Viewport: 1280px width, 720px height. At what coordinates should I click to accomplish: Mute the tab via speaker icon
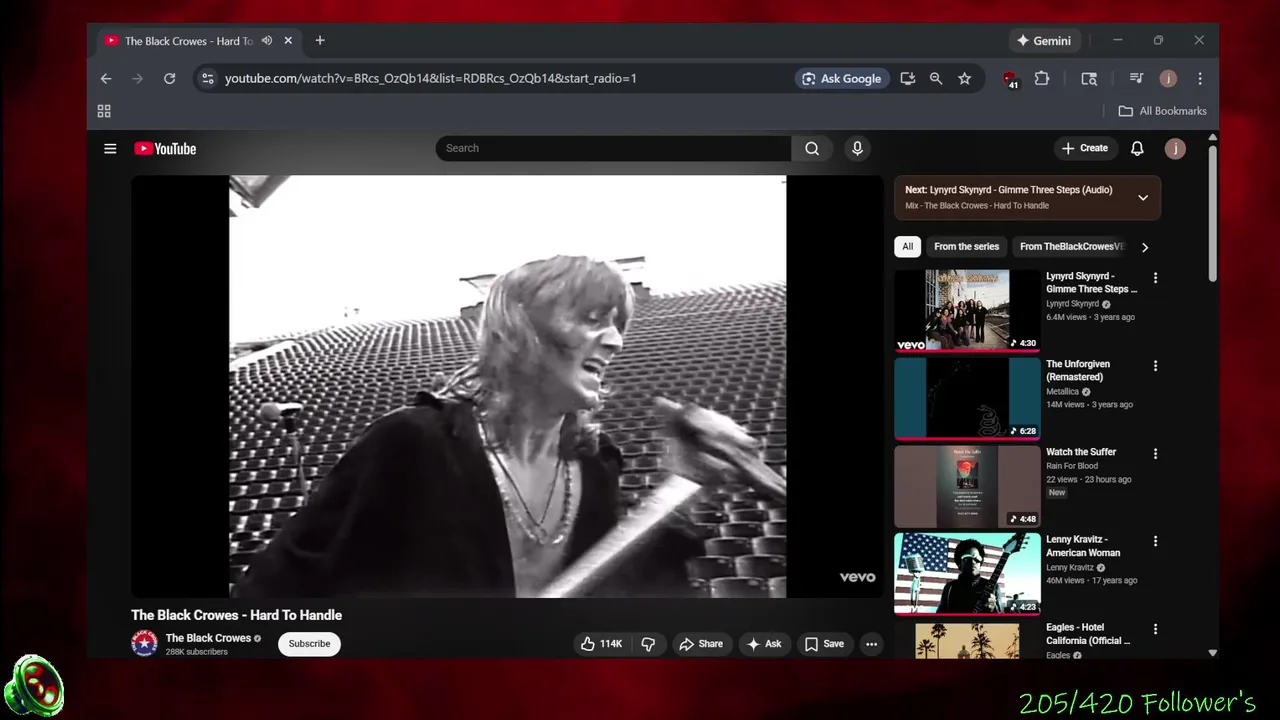pyautogui.click(x=267, y=41)
